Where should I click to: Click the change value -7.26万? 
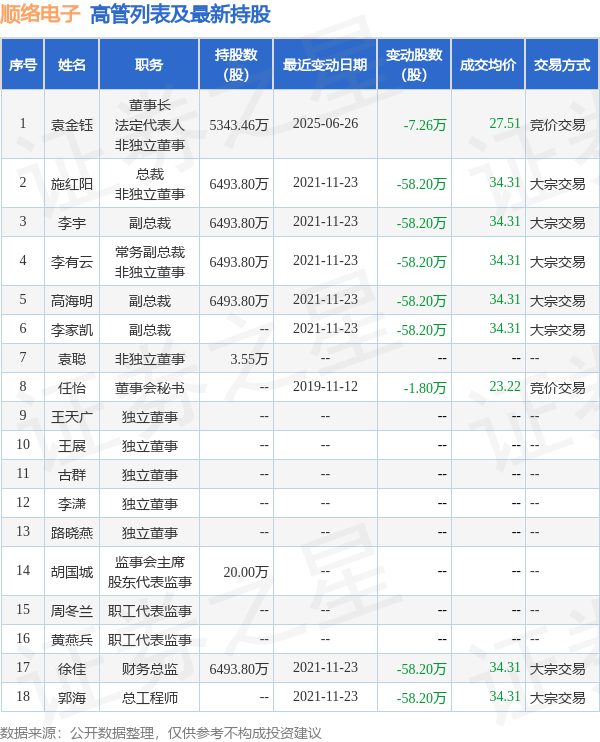(424, 125)
